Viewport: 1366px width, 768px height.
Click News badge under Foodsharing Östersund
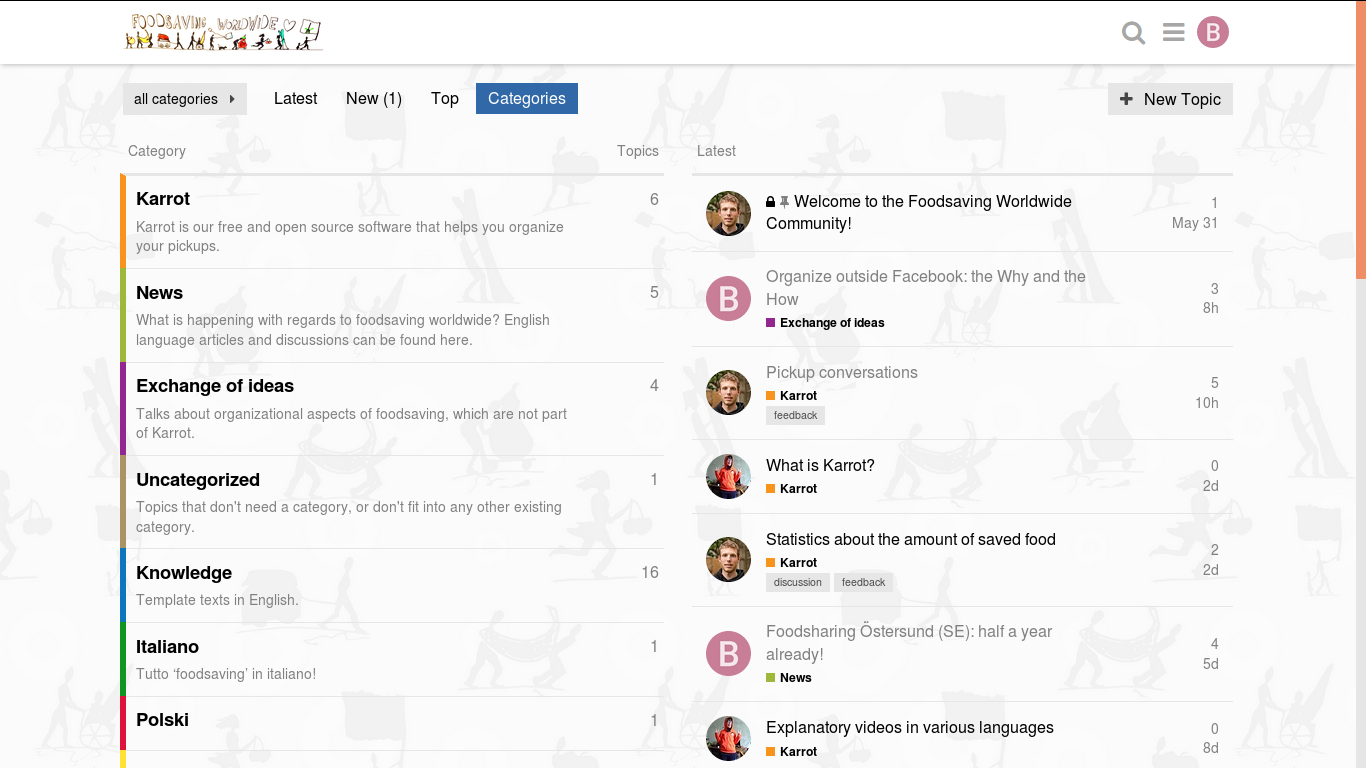click(789, 678)
